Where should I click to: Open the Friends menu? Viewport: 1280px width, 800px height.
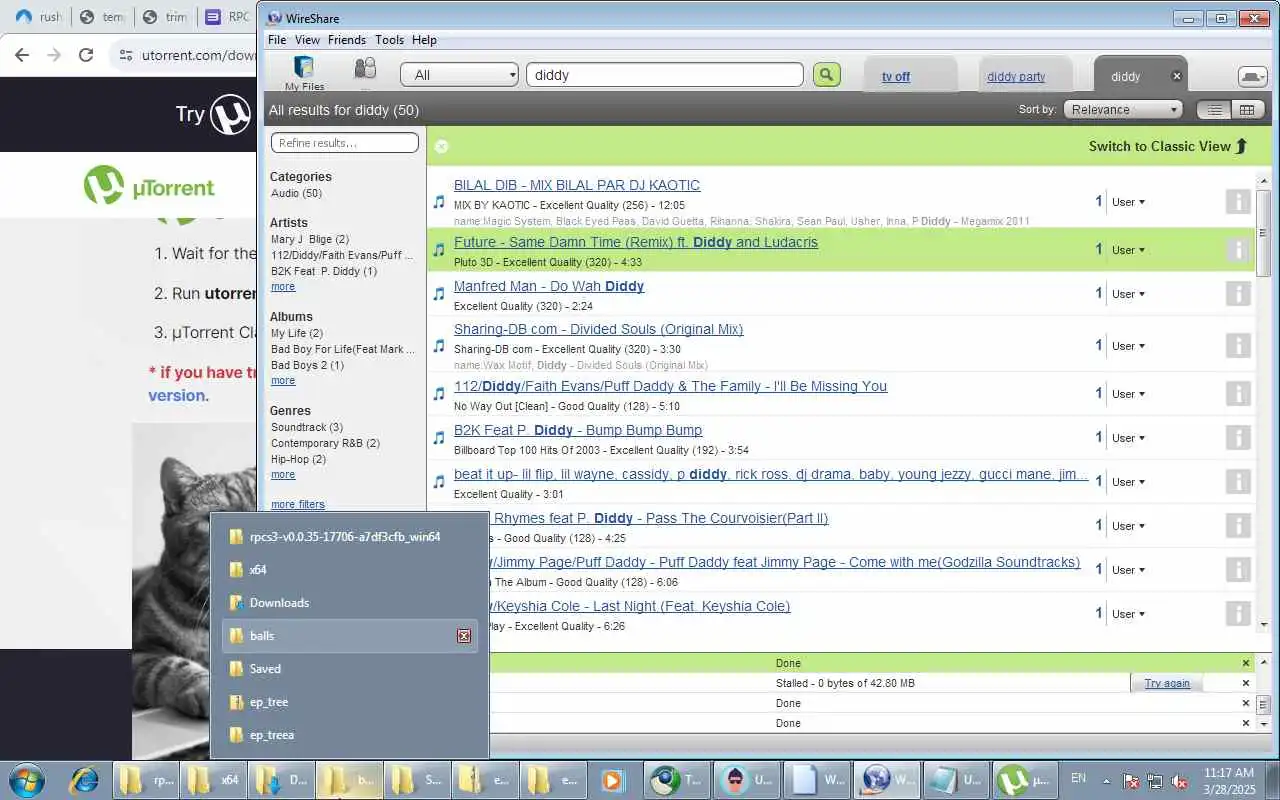[347, 40]
